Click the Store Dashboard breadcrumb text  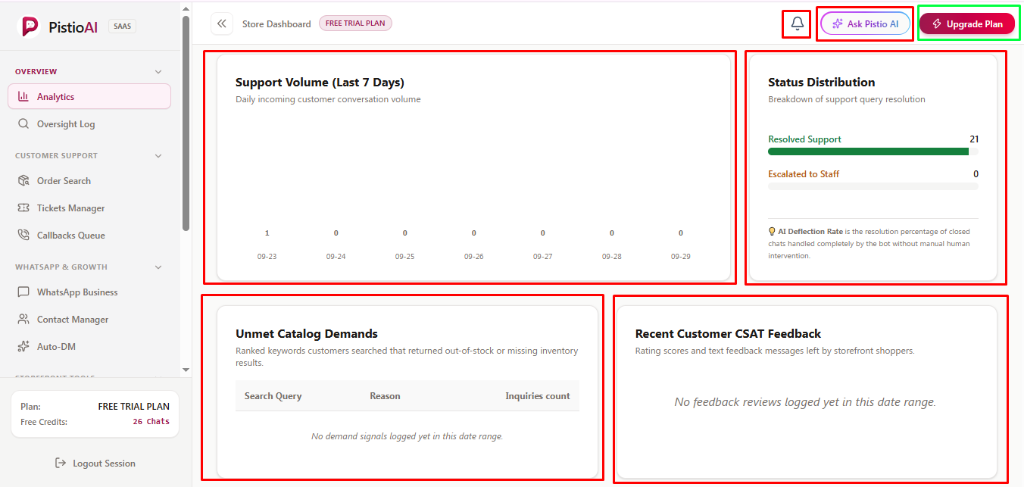(x=276, y=24)
